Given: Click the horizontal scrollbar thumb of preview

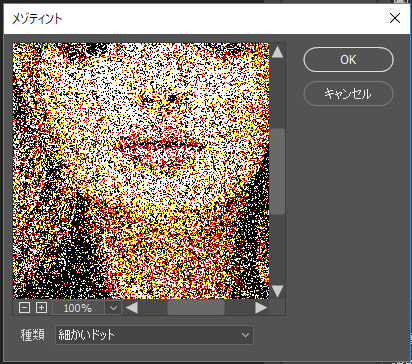Looking at the screenshot, I should [196, 308].
